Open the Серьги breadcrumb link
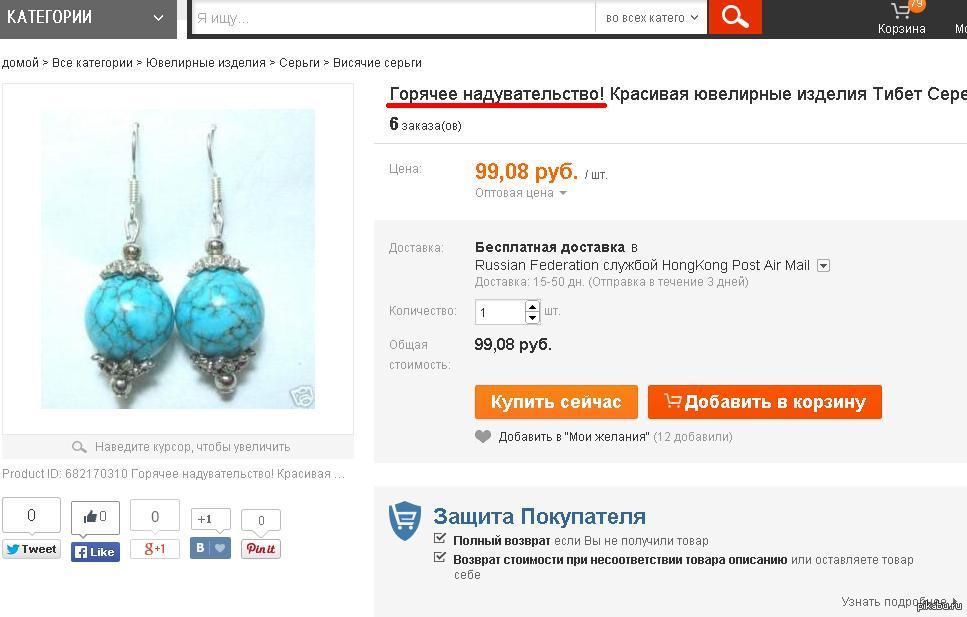The width and height of the screenshot is (967, 617). (299, 63)
